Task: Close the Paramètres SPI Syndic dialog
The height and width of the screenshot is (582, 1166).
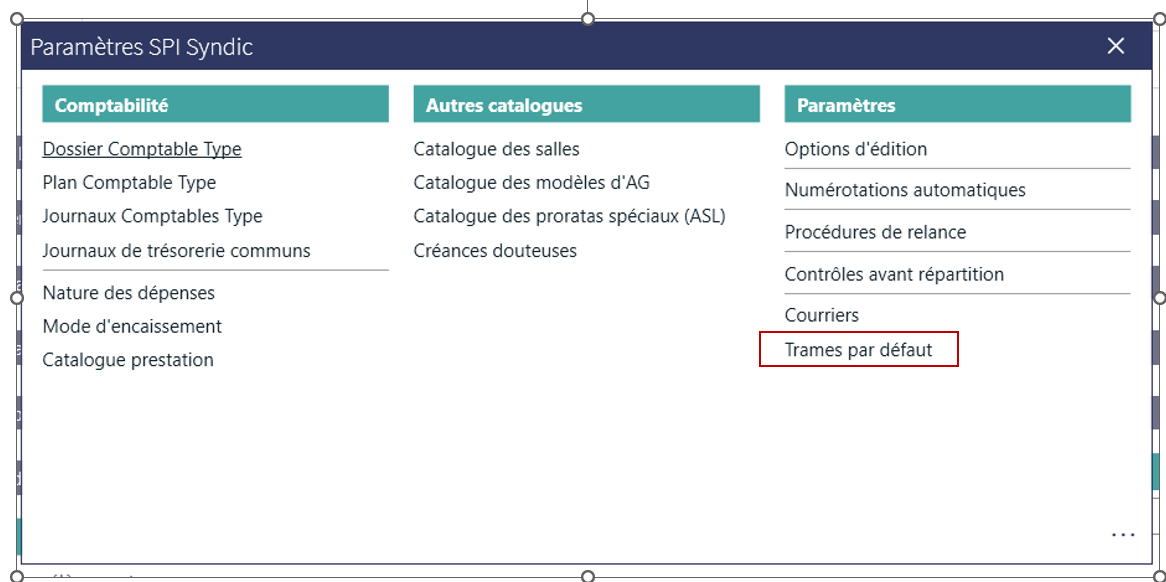Action: tap(1116, 46)
